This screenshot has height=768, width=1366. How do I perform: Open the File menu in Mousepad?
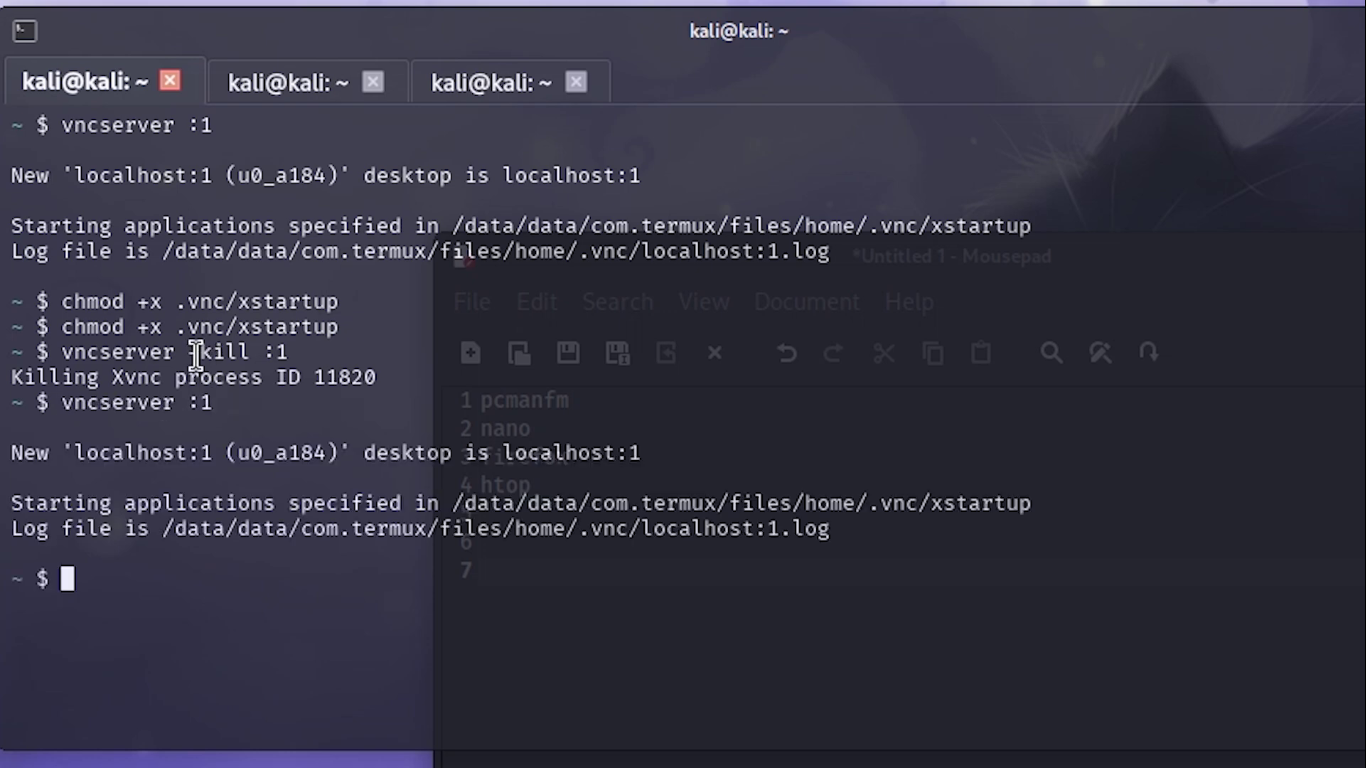[472, 302]
